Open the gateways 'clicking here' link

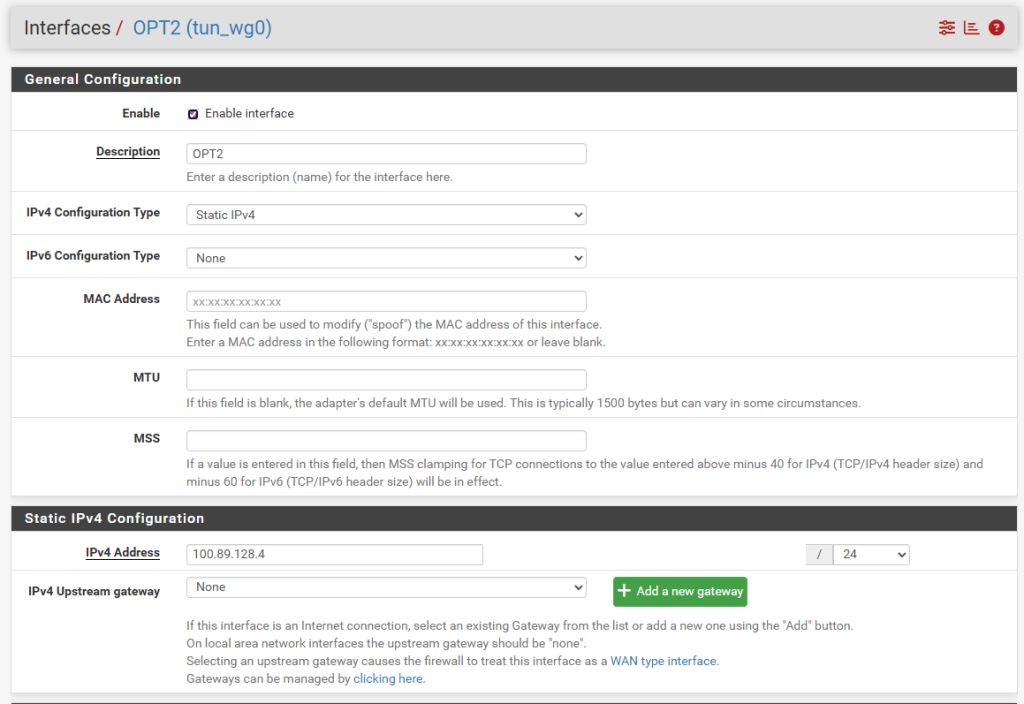pos(388,679)
